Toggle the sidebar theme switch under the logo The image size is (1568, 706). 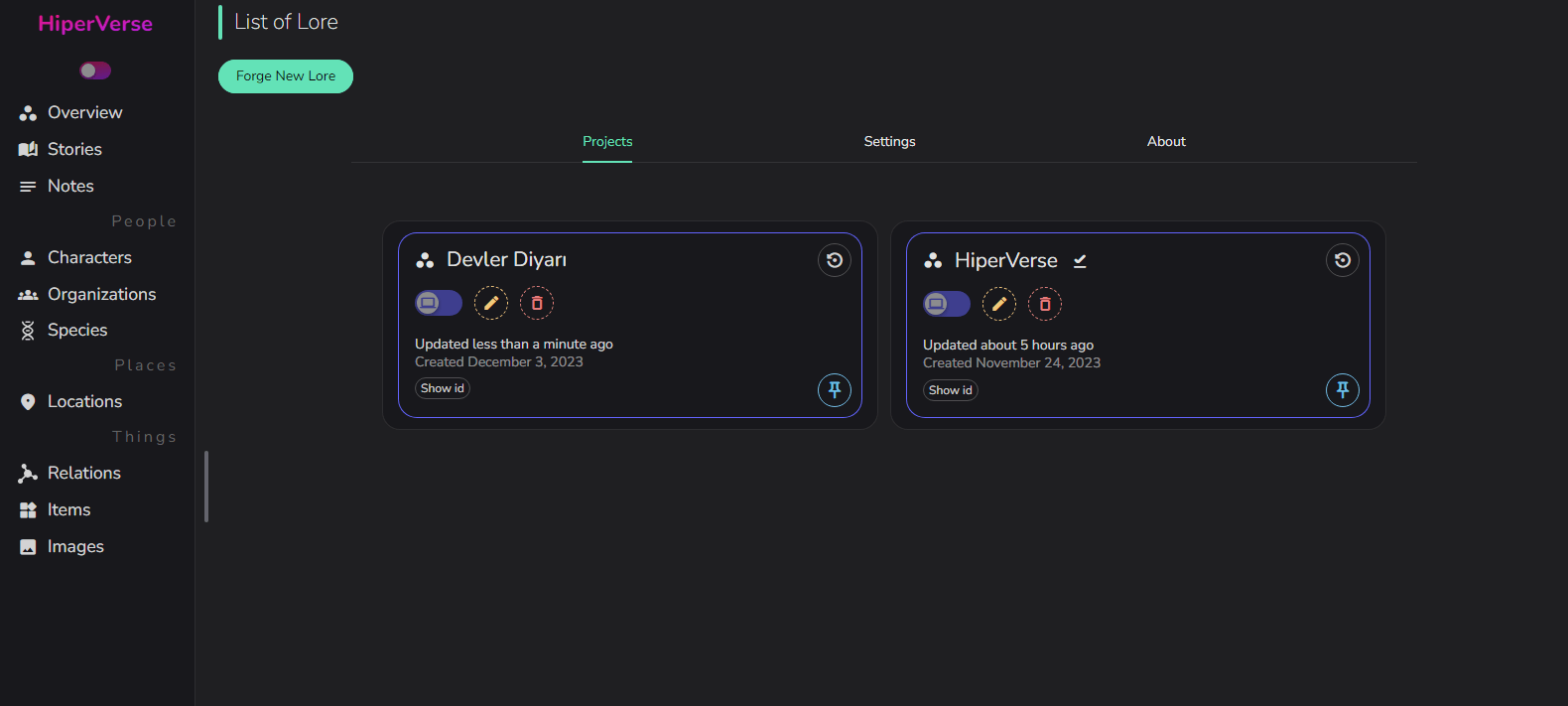coord(95,71)
